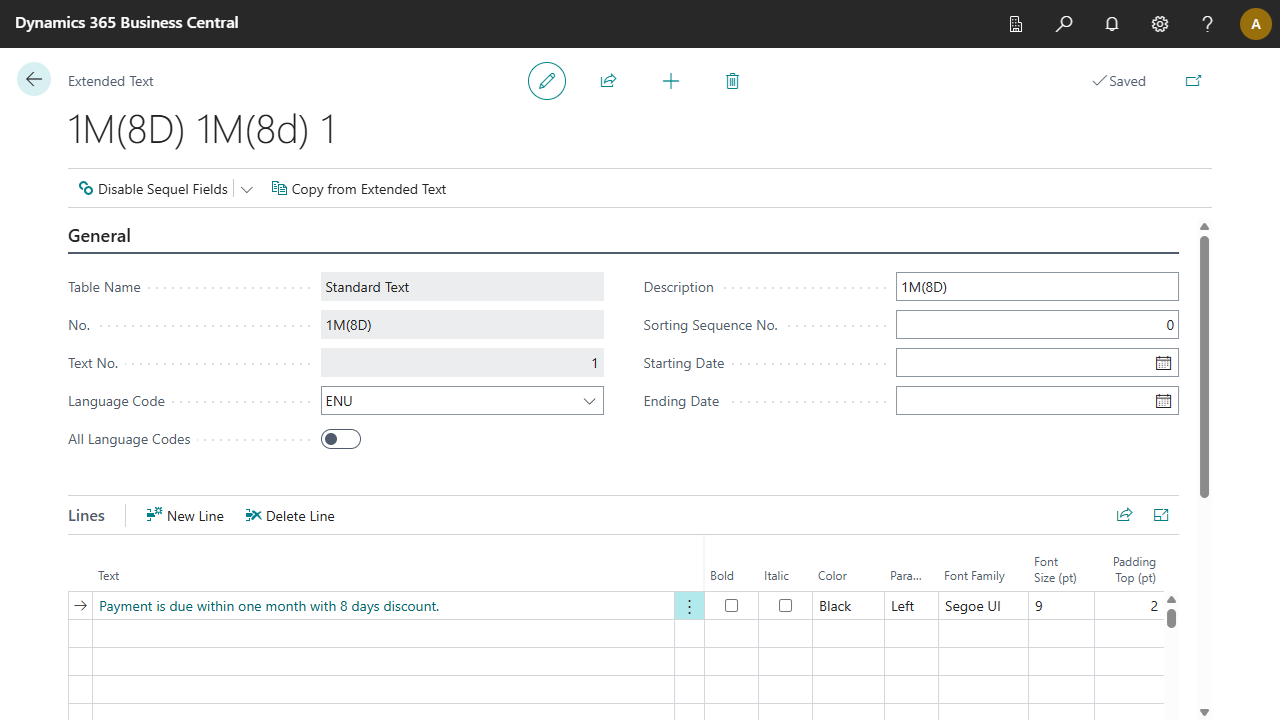This screenshot has height=720, width=1280.
Task: Open the Starting Date calendar picker
Action: pyautogui.click(x=1163, y=363)
